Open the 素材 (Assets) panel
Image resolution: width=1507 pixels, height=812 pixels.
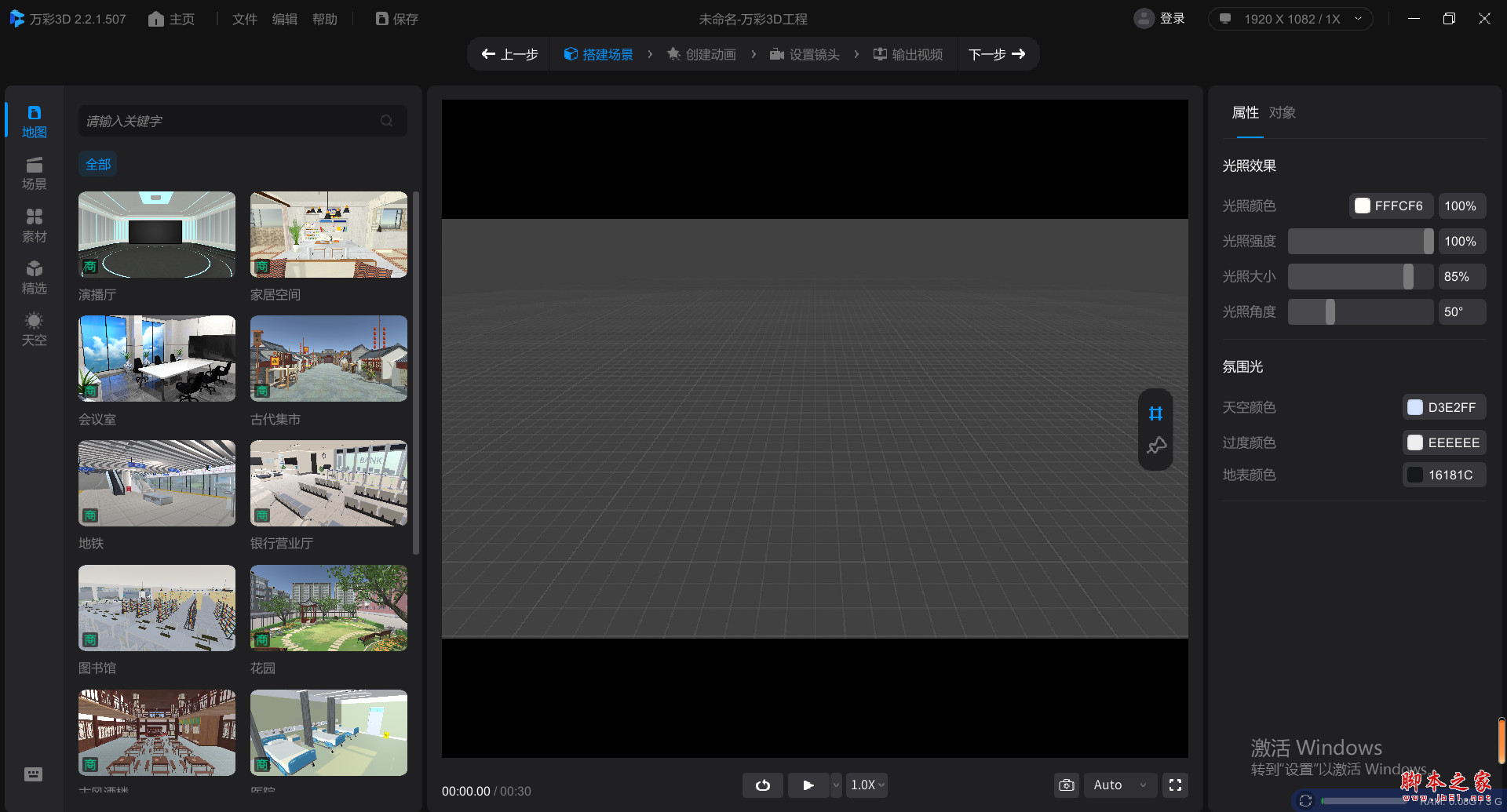(x=34, y=224)
